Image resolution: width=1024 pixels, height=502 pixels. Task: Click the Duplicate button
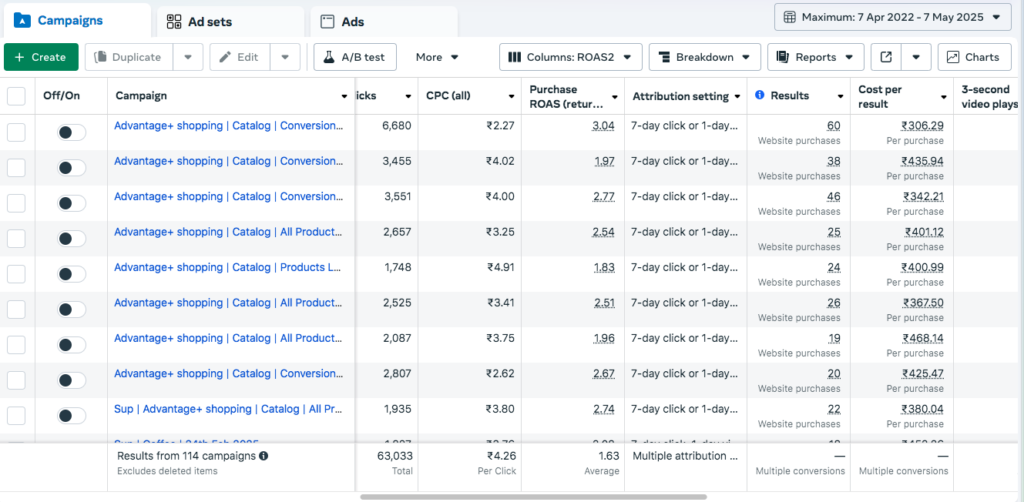tap(128, 57)
